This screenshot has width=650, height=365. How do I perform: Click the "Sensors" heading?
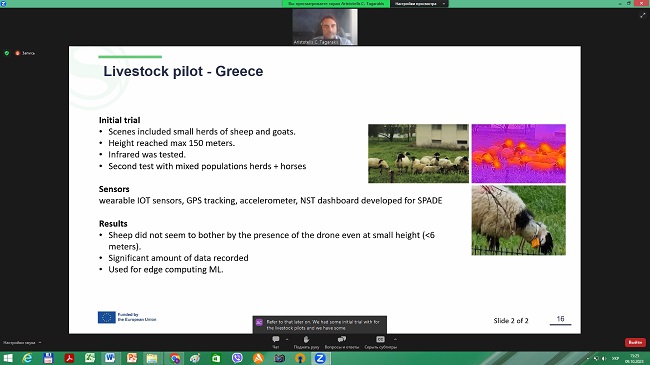(x=114, y=189)
